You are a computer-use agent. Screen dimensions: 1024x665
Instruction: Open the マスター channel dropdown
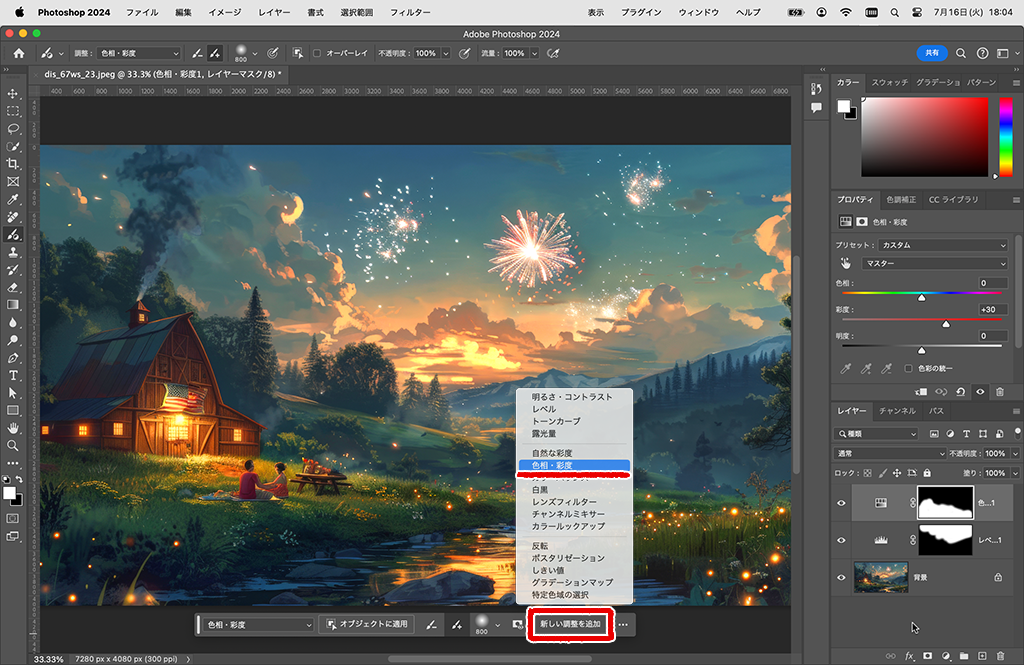(x=935, y=263)
